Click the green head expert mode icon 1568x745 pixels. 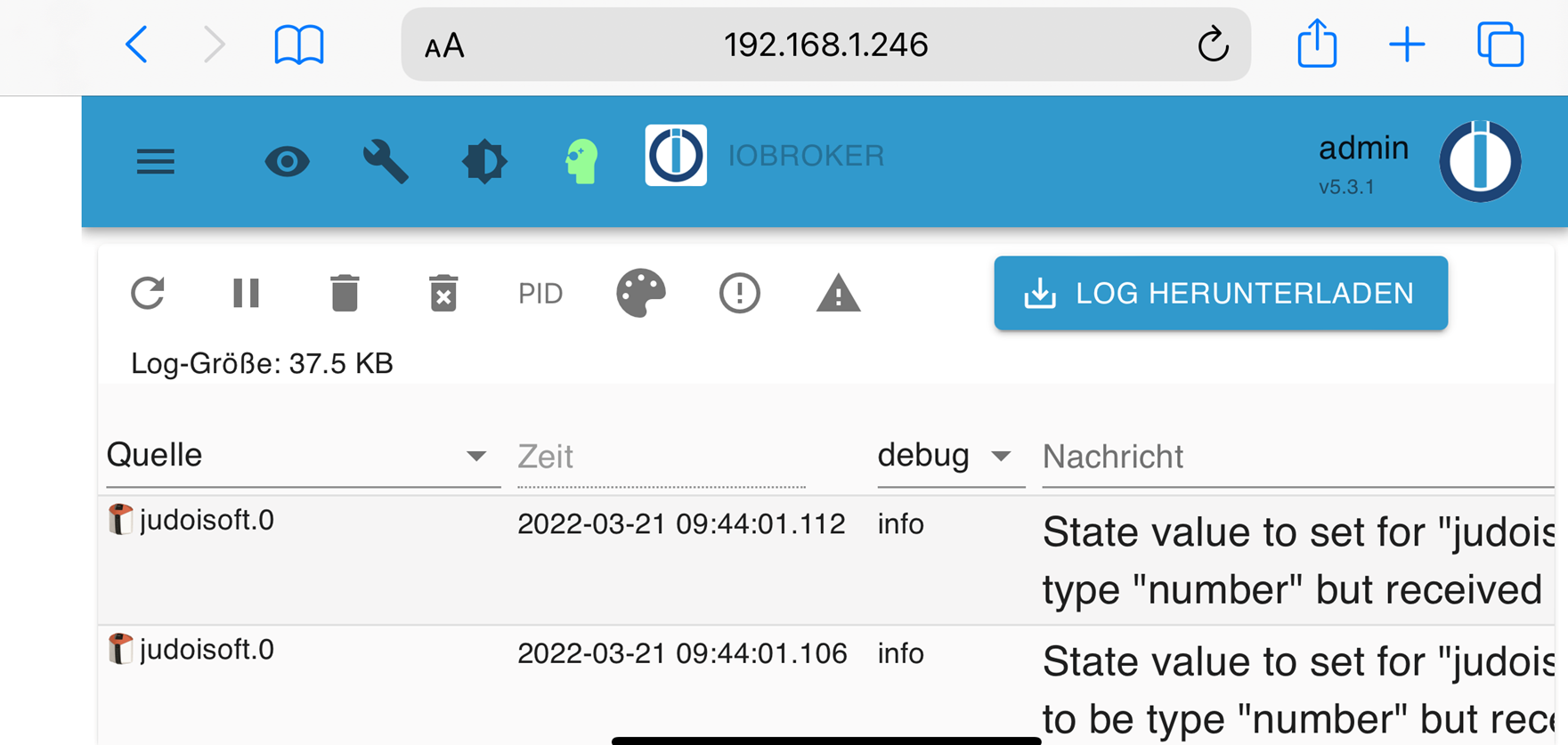[581, 162]
